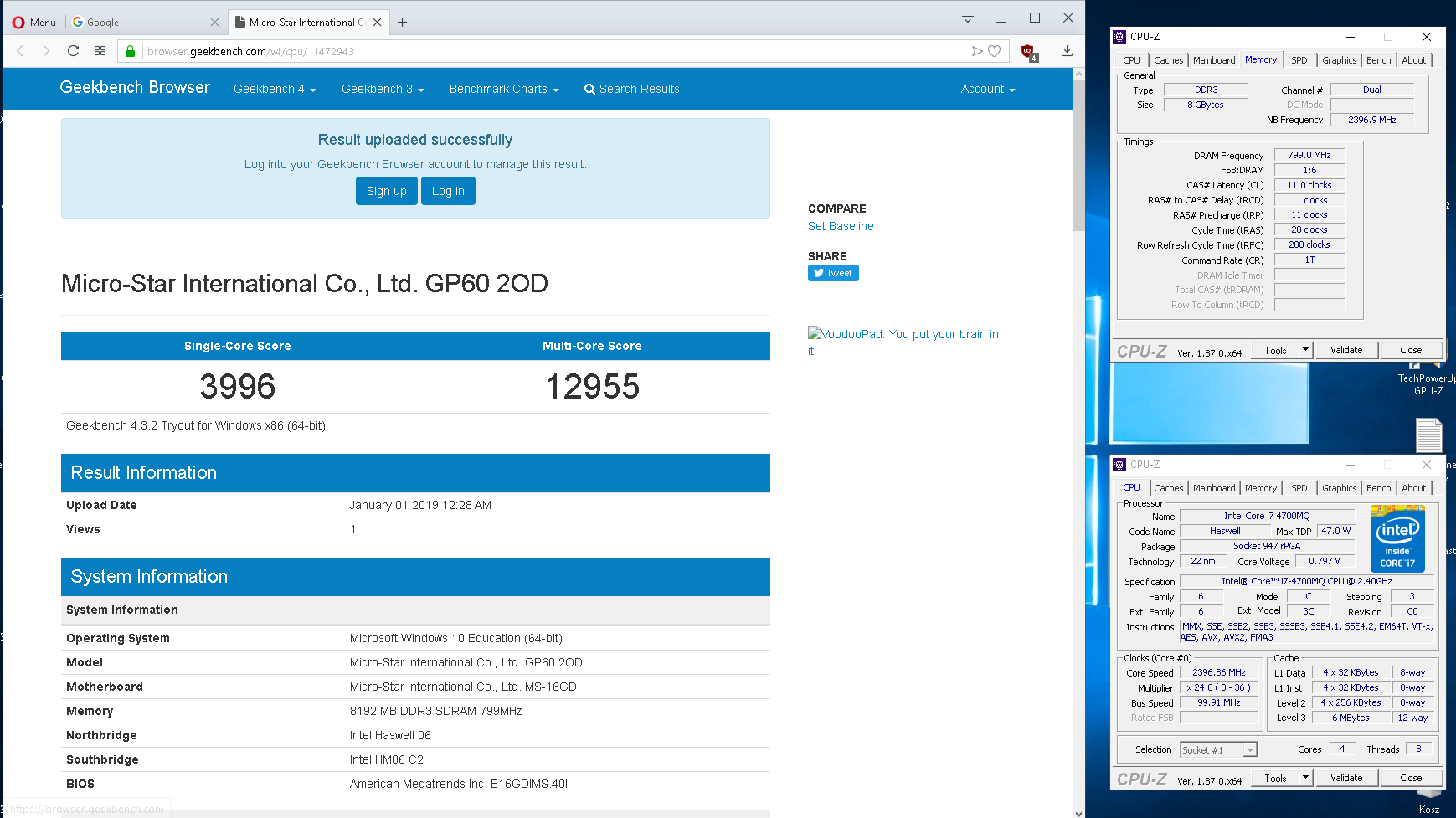Open the uBlock shield extension icon
Screen dimensions: 1456x818
click(x=1029, y=52)
